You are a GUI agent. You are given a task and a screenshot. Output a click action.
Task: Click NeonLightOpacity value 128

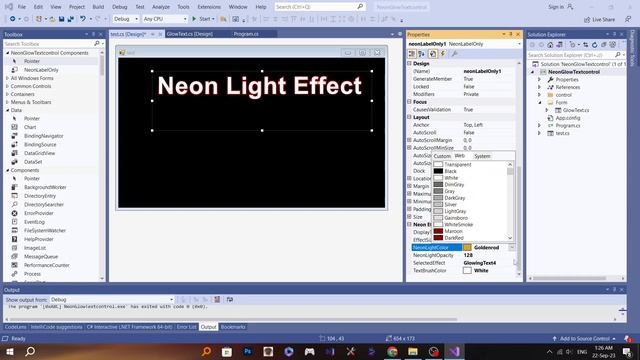(x=468, y=255)
